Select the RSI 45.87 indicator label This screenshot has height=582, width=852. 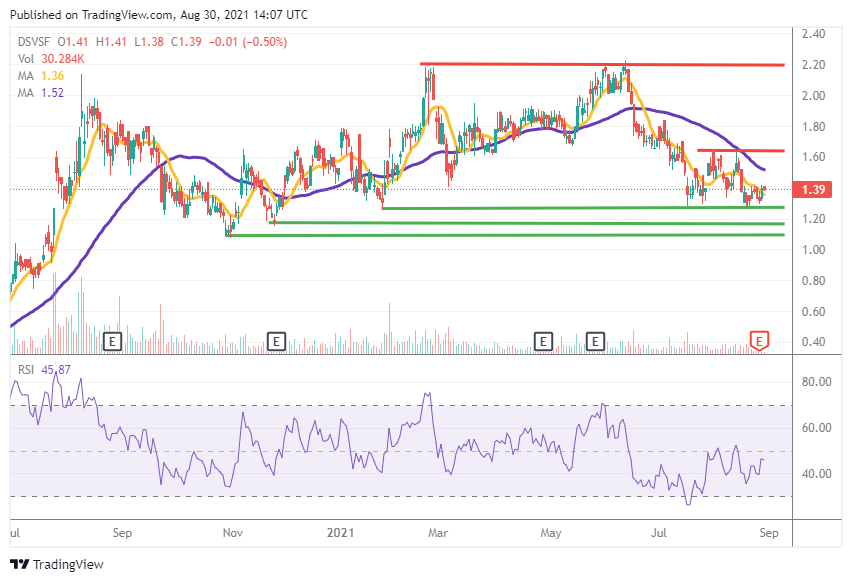click(32, 375)
